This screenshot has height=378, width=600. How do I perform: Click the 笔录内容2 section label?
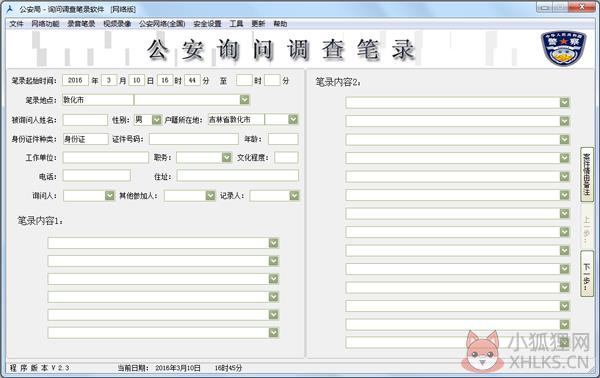(338, 82)
